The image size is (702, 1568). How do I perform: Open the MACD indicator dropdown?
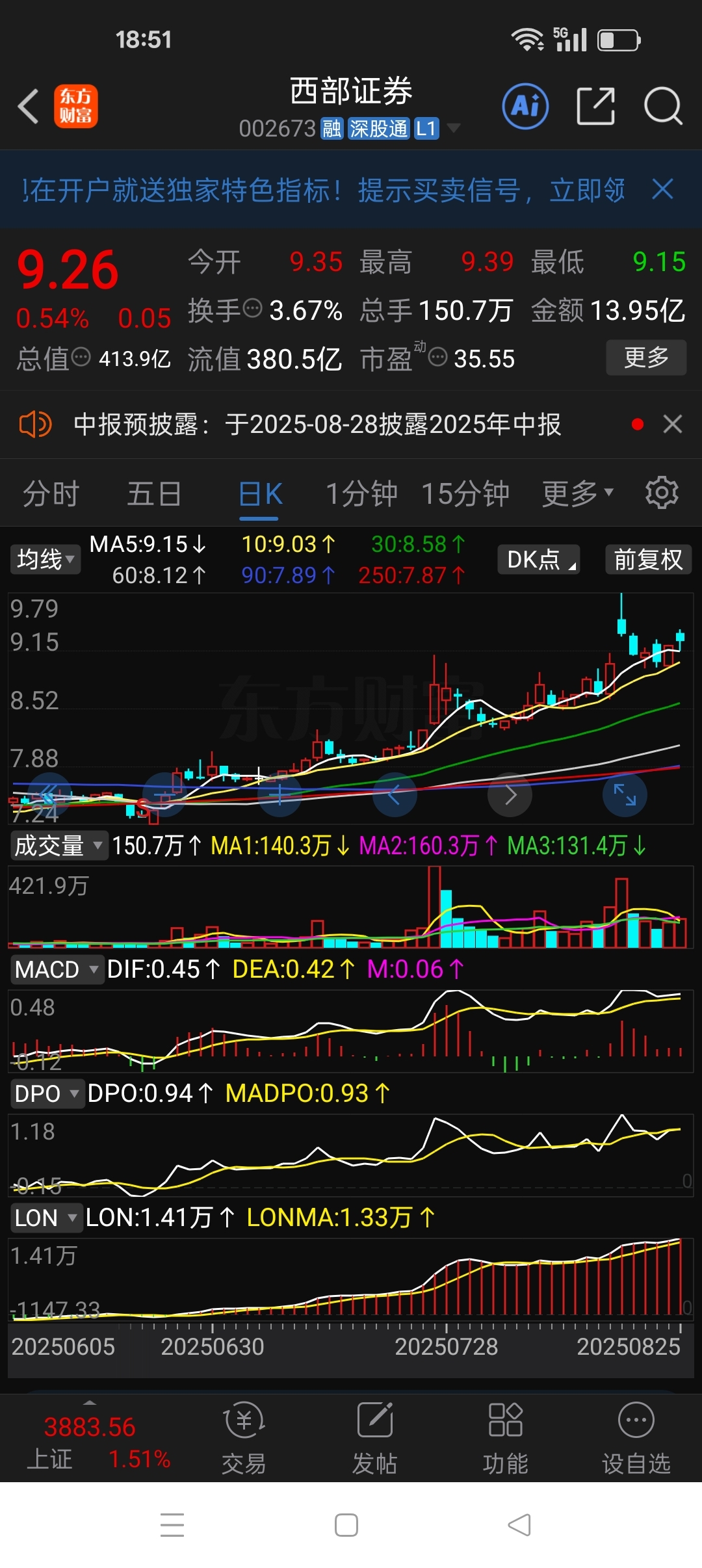tap(57, 969)
